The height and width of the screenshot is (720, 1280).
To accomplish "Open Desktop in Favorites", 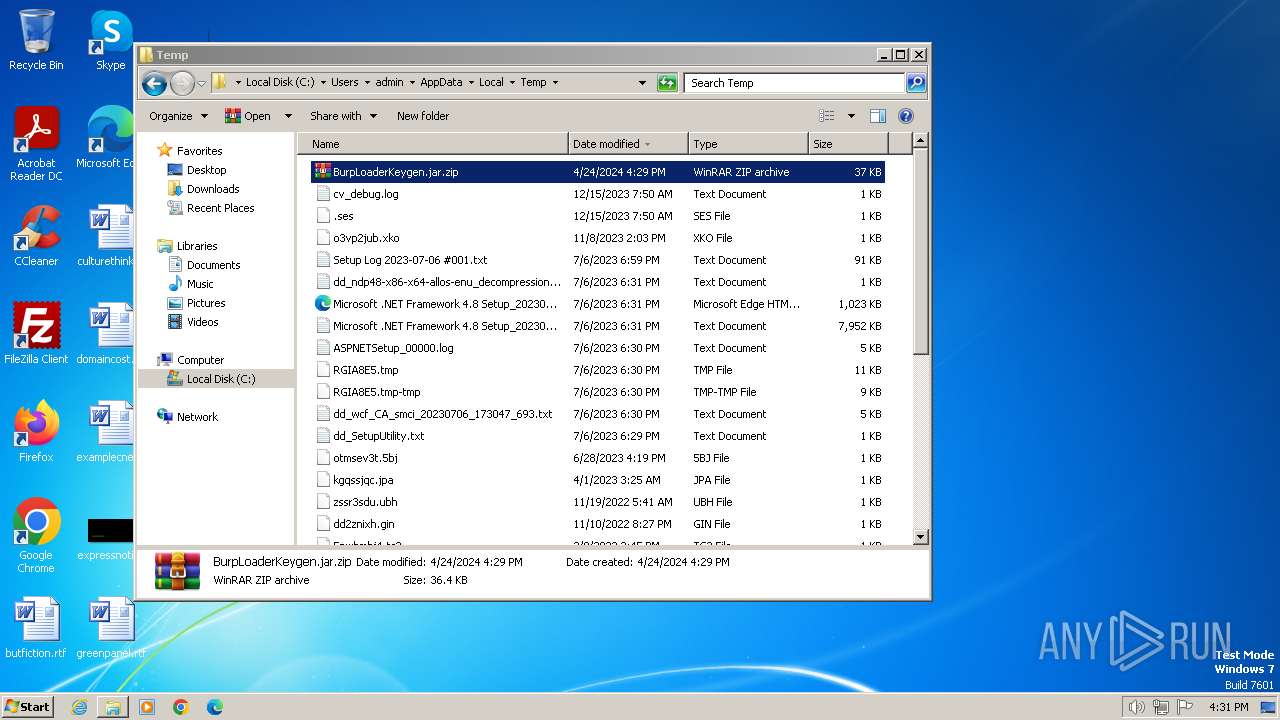I will click(206, 170).
